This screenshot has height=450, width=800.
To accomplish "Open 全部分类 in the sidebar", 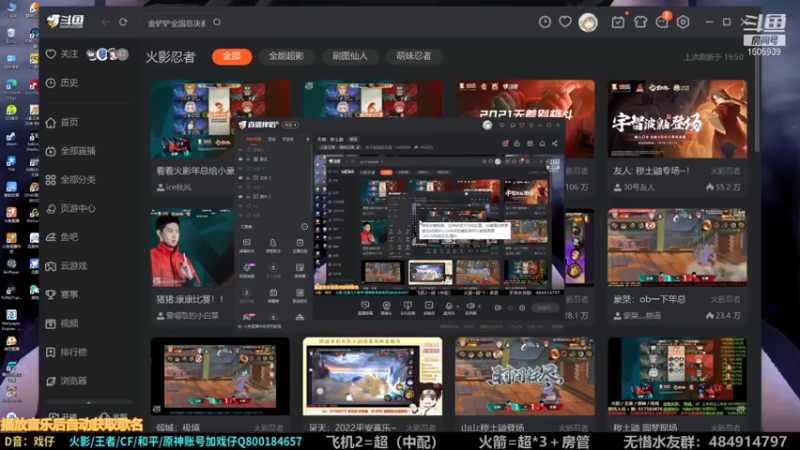I will point(70,180).
